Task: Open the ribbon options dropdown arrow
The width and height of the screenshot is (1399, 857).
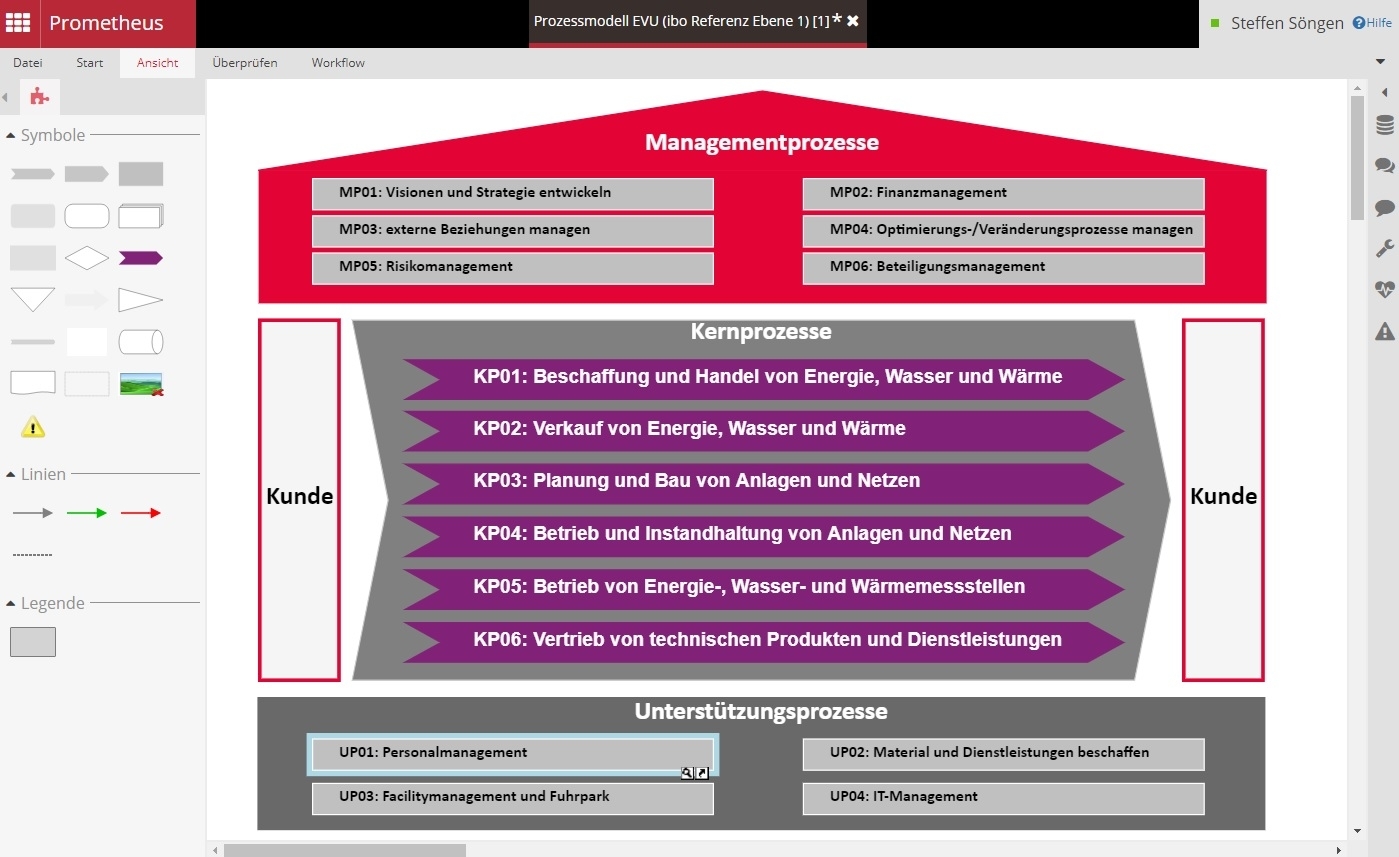Action: pyautogui.click(x=1381, y=62)
